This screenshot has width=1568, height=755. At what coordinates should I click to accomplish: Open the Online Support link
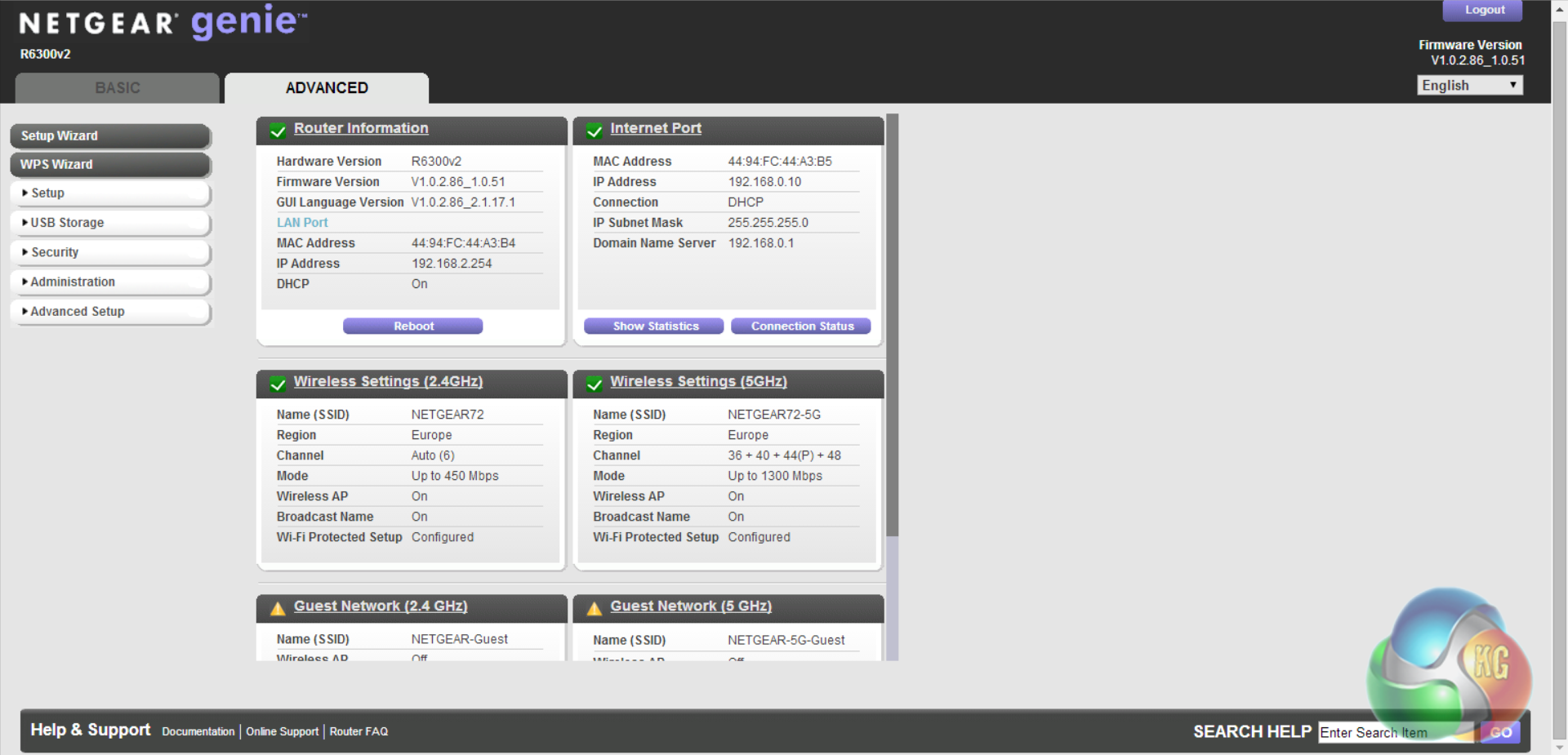pyautogui.click(x=283, y=731)
